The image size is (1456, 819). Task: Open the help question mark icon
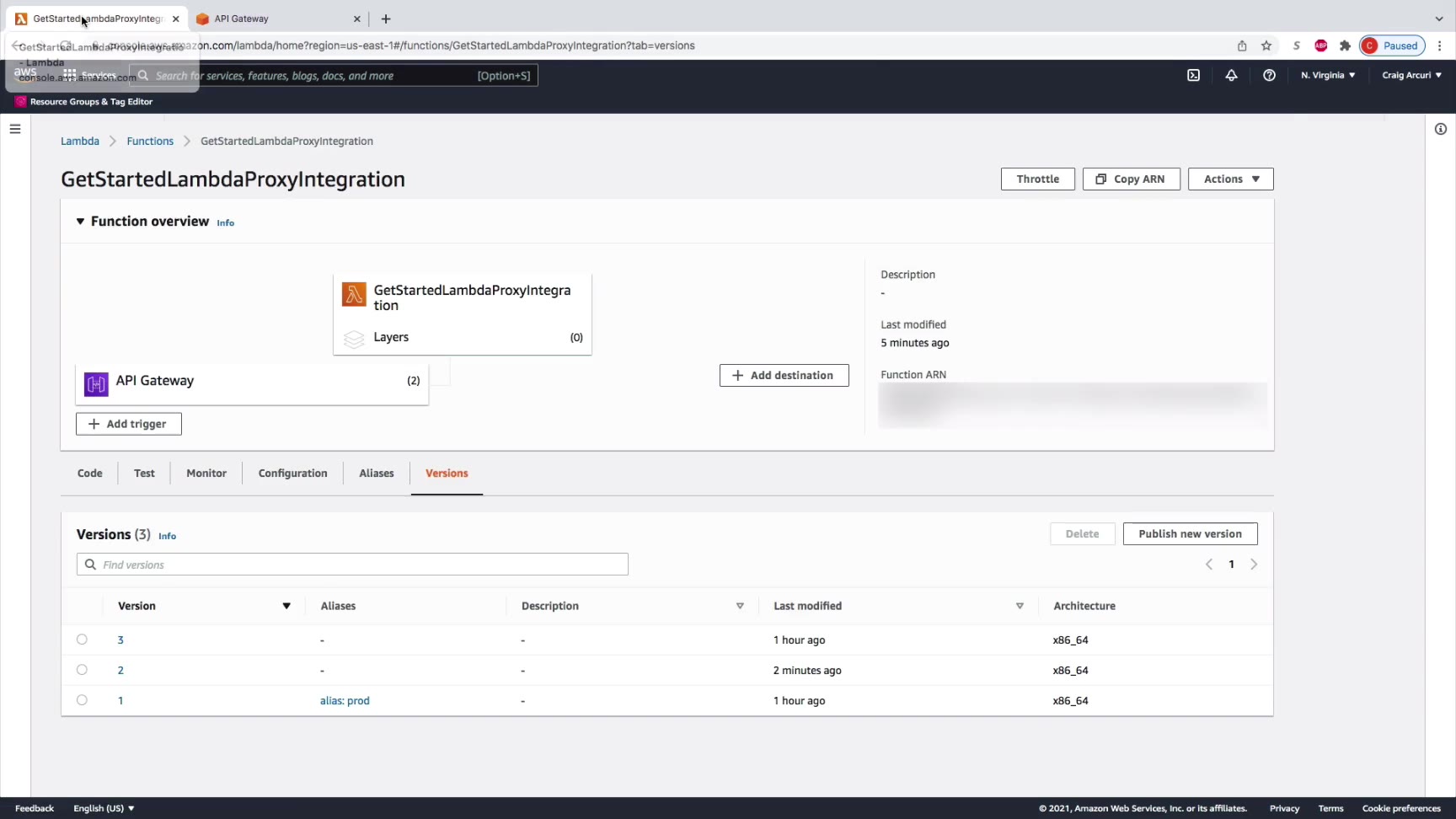click(x=1269, y=75)
